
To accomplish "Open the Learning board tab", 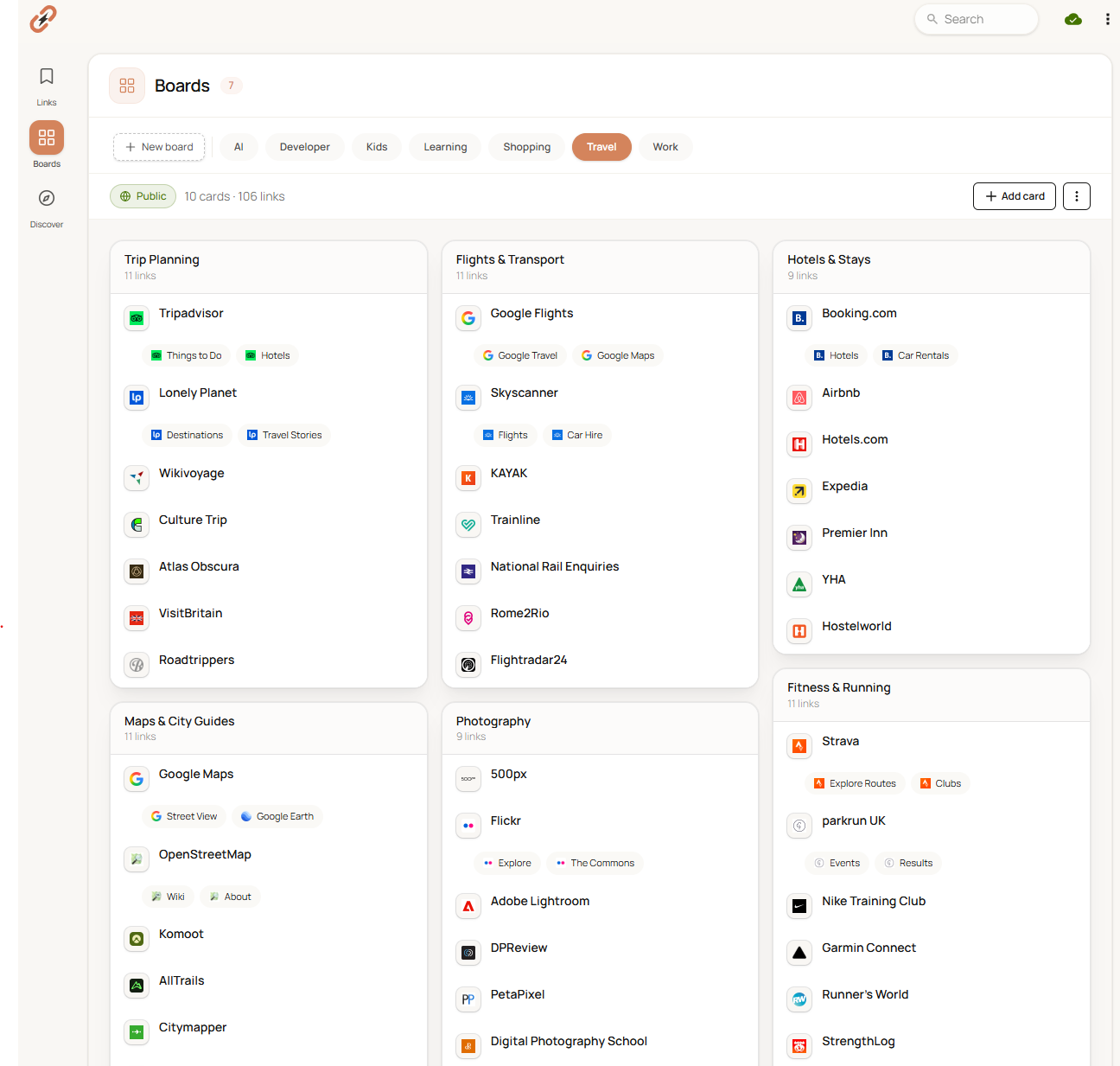I will pos(445,147).
